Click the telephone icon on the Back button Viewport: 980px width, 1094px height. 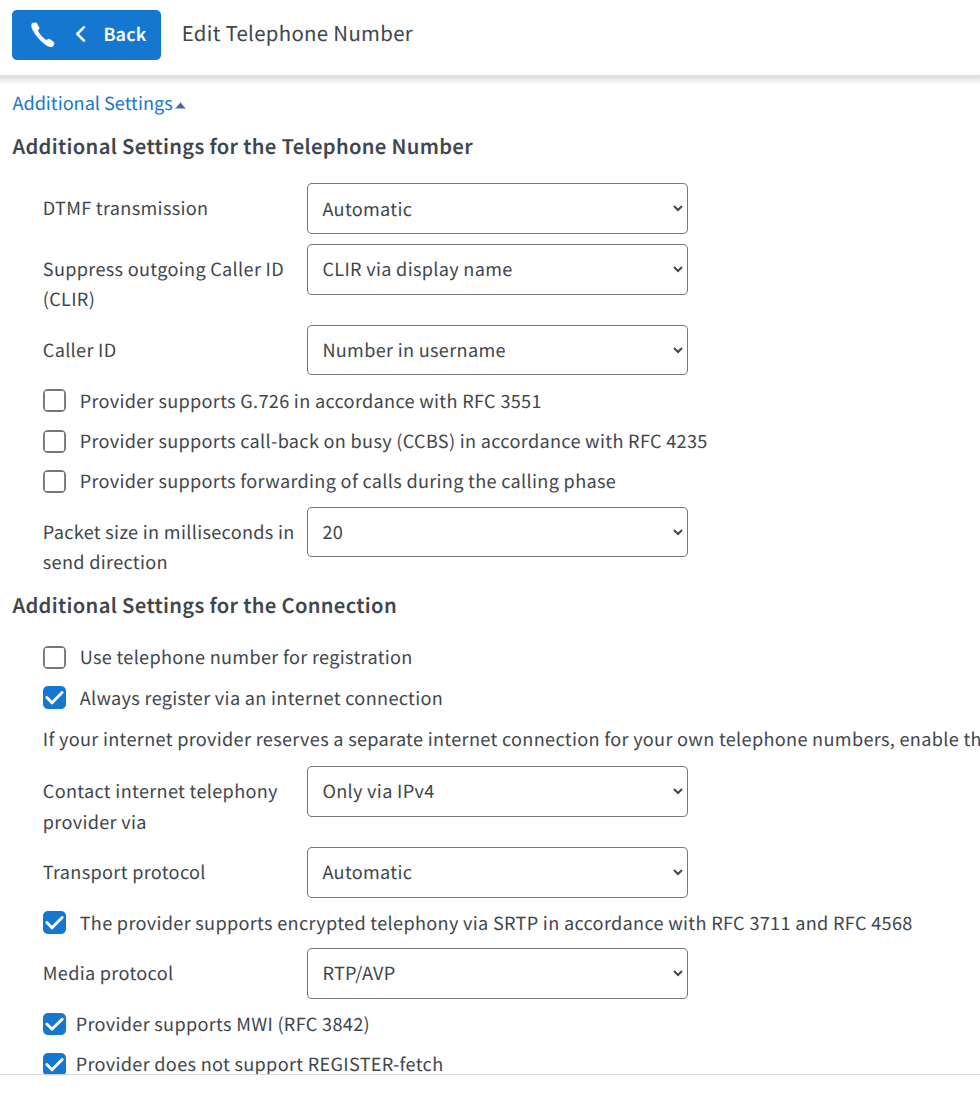(x=41, y=34)
